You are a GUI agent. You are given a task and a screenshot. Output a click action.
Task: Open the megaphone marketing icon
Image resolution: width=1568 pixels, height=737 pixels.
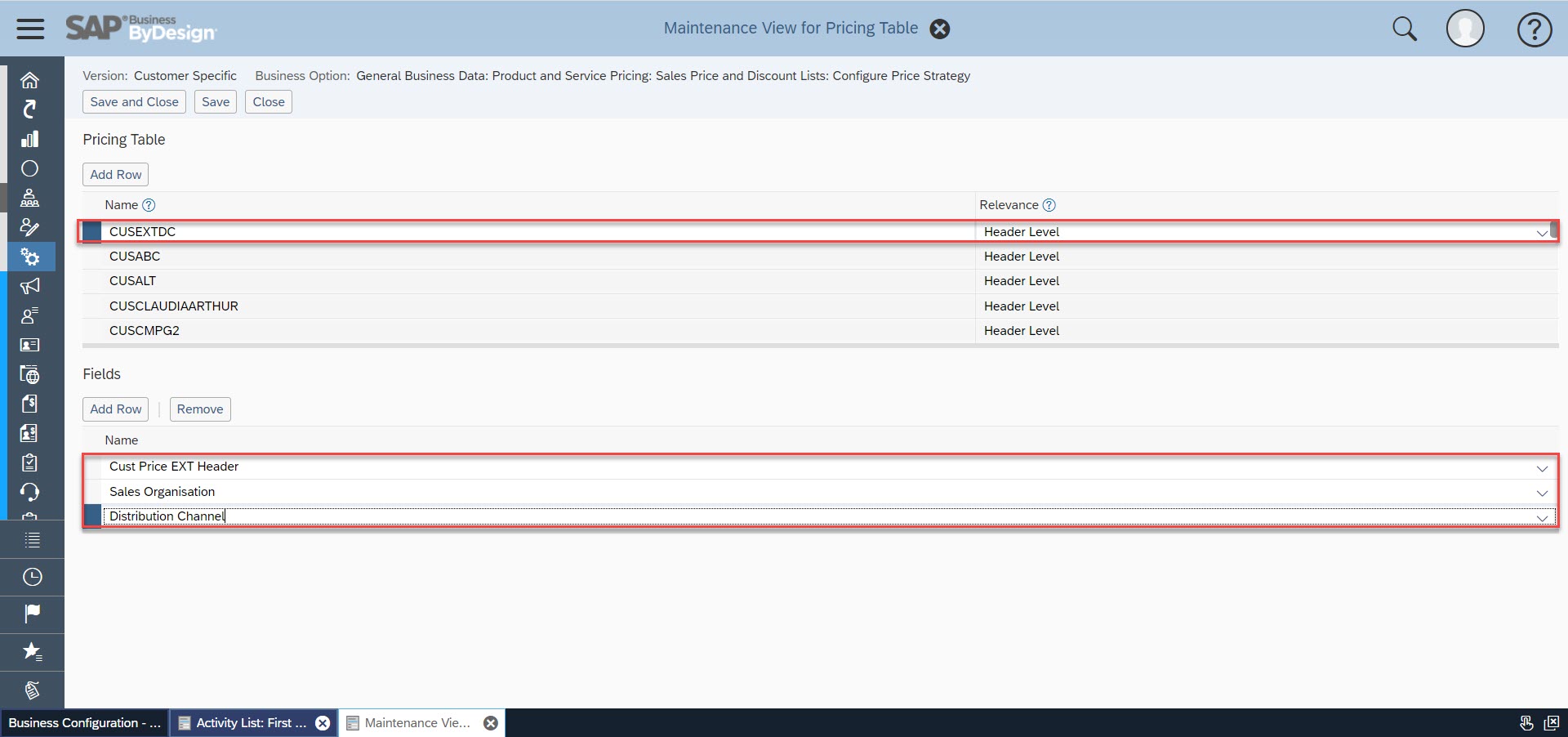coord(29,286)
